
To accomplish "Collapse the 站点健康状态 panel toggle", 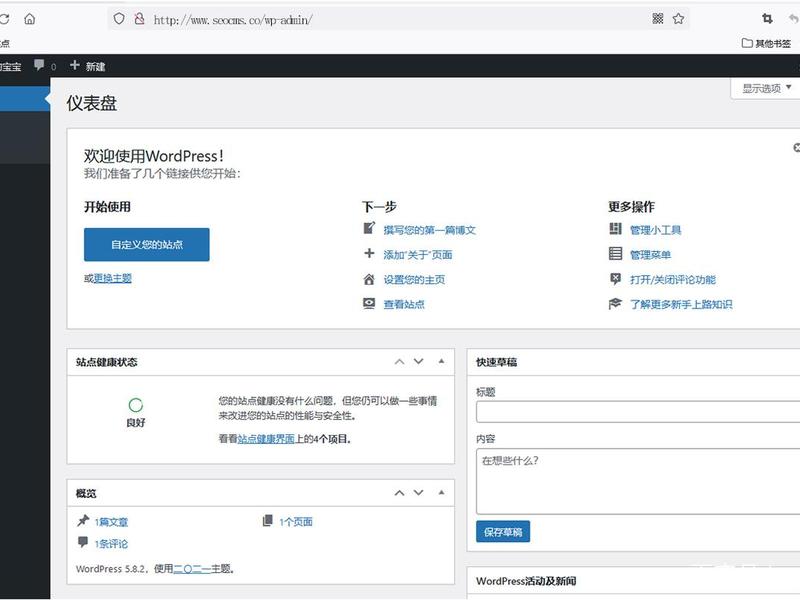I will pyautogui.click(x=441, y=361).
